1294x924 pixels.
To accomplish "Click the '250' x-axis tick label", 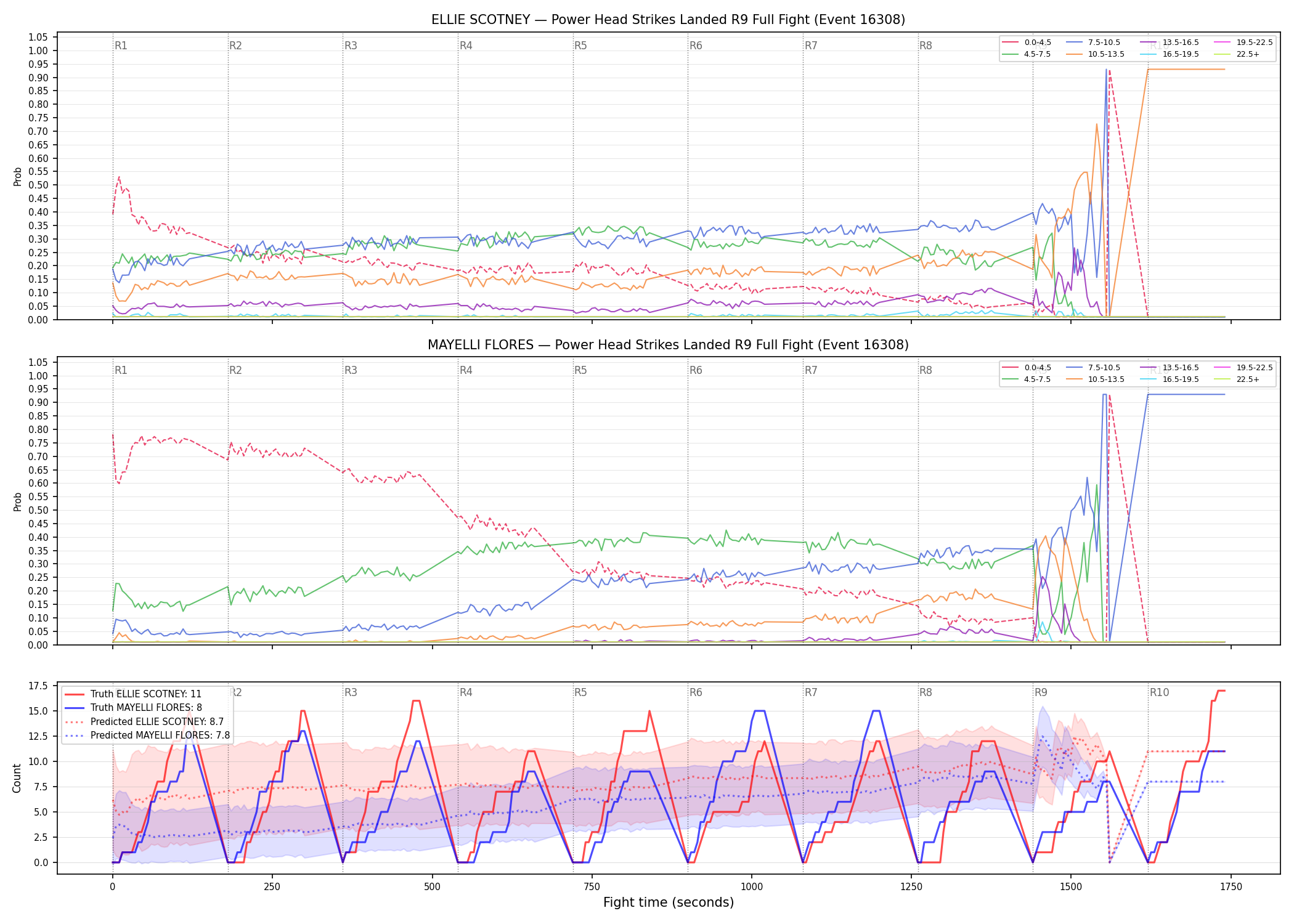I will (x=272, y=887).
